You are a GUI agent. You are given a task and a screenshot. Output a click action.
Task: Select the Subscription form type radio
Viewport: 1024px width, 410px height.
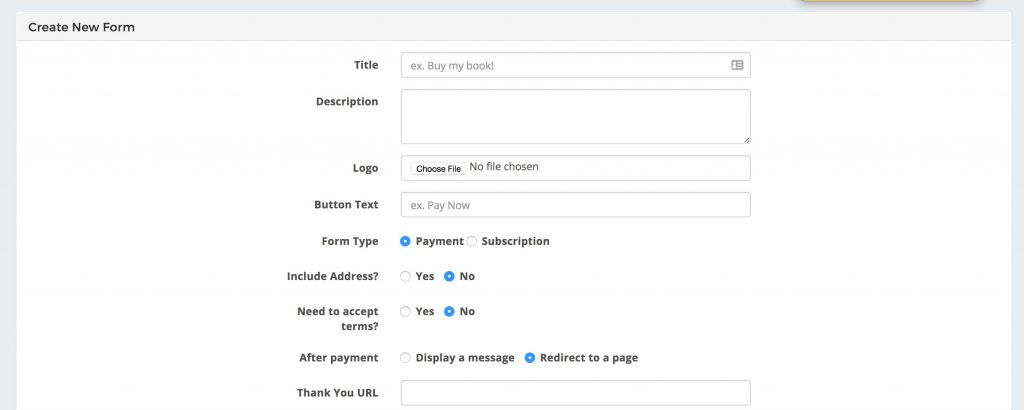[x=472, y=242]
